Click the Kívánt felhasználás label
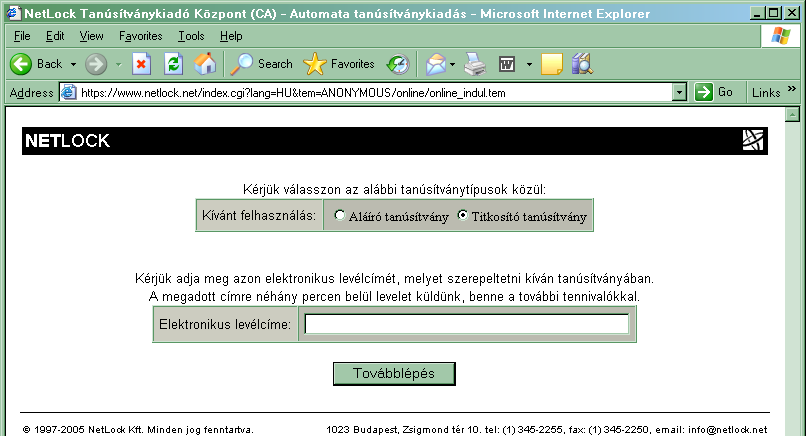Viewport: 806px width, 436px height. 259,215
